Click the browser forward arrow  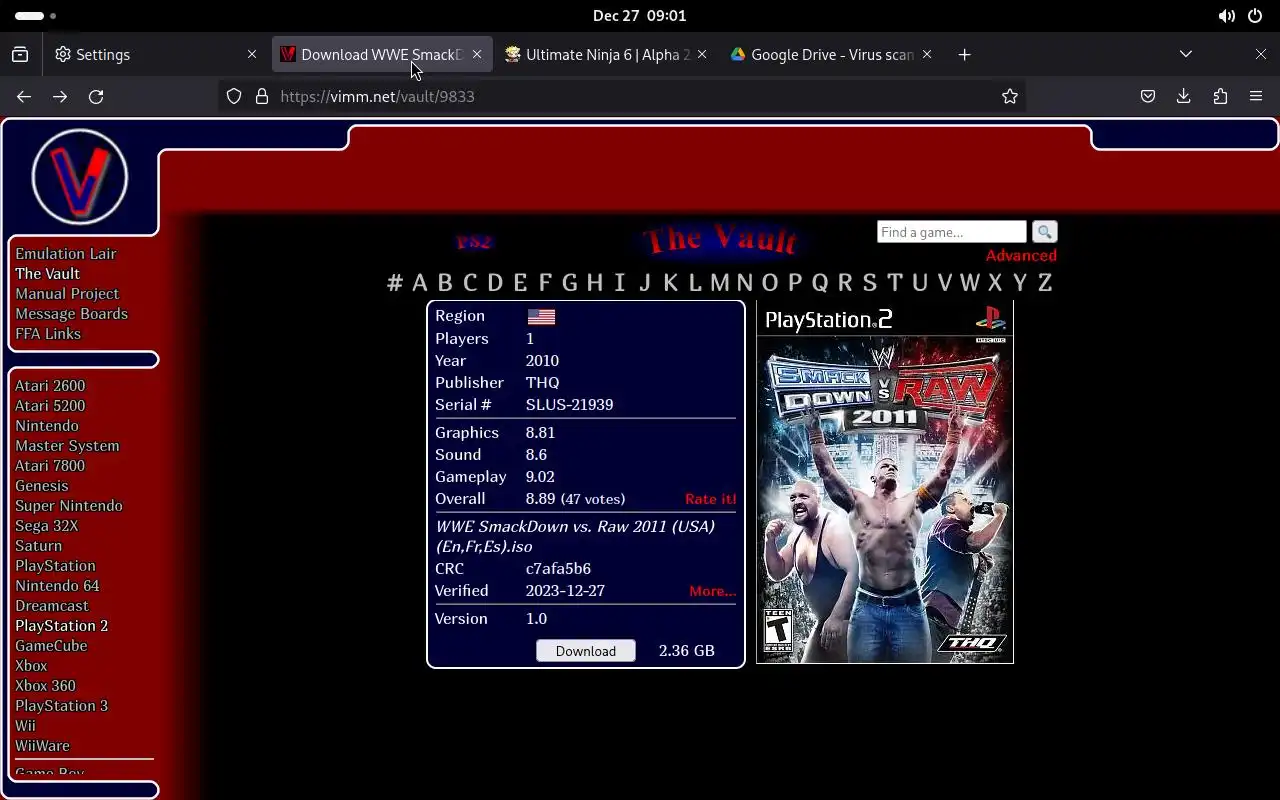pyautogui.click(x=60, y=96)
